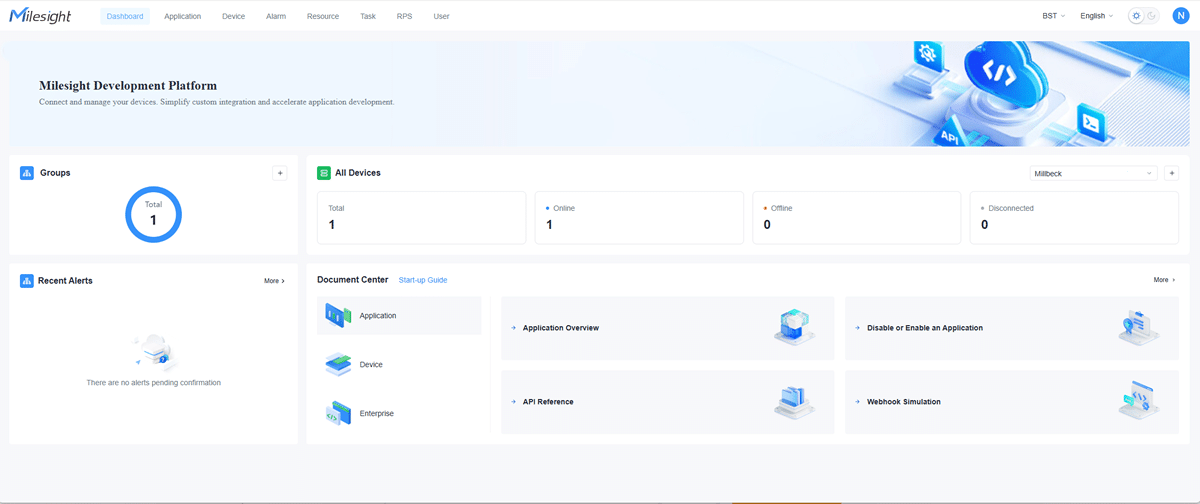Click the Recent Alerts panel icon
Image resolution: width=1200 pixels, height=504 pixels.
(27, 281)
